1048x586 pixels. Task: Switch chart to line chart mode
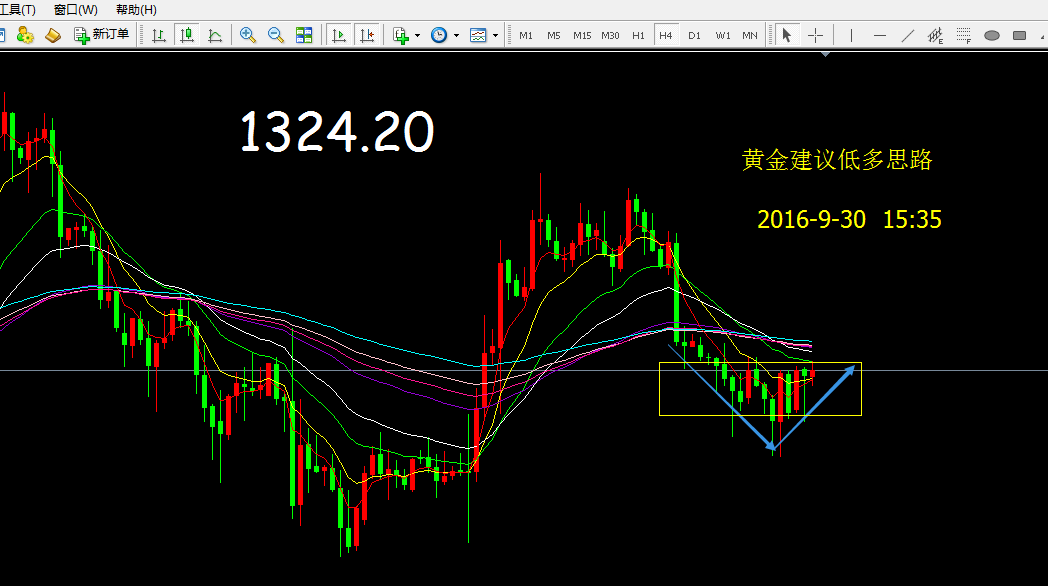click(215, 35)
